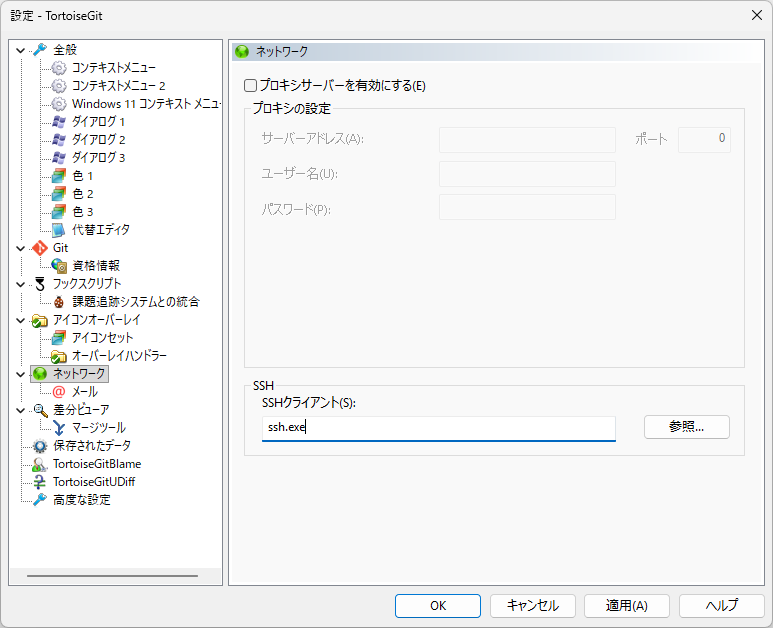Click the color icon beside 色 3
Image resolution: width=773 pixels, height=628 pixels.
(59, 212)
